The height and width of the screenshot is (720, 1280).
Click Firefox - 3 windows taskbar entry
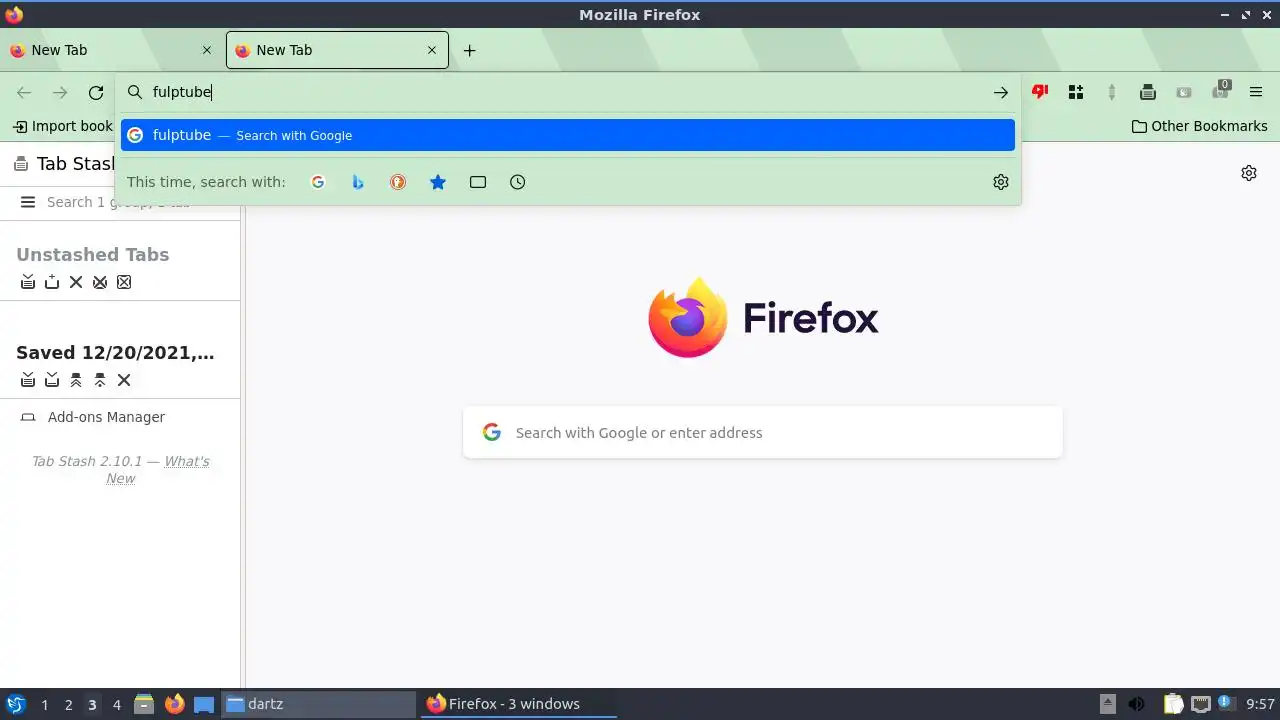(518, 704)
